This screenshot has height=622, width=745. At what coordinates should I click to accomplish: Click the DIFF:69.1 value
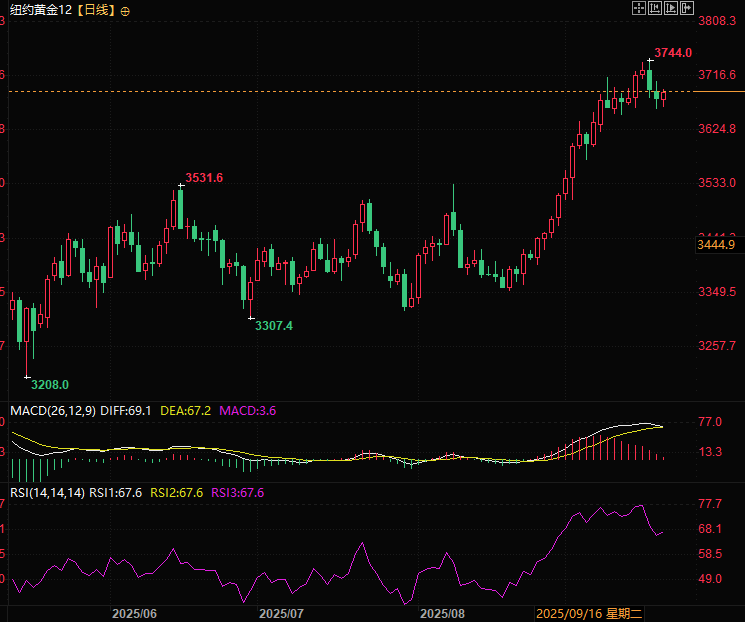(x=126, y=411)
